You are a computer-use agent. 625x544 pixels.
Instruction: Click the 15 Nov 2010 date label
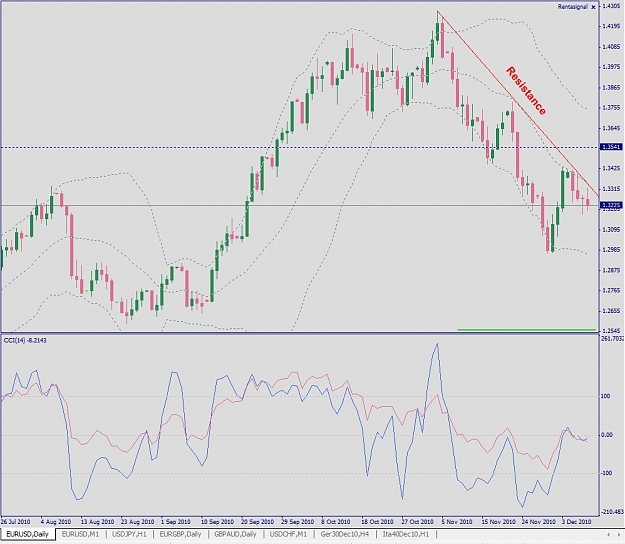(498, 521)
